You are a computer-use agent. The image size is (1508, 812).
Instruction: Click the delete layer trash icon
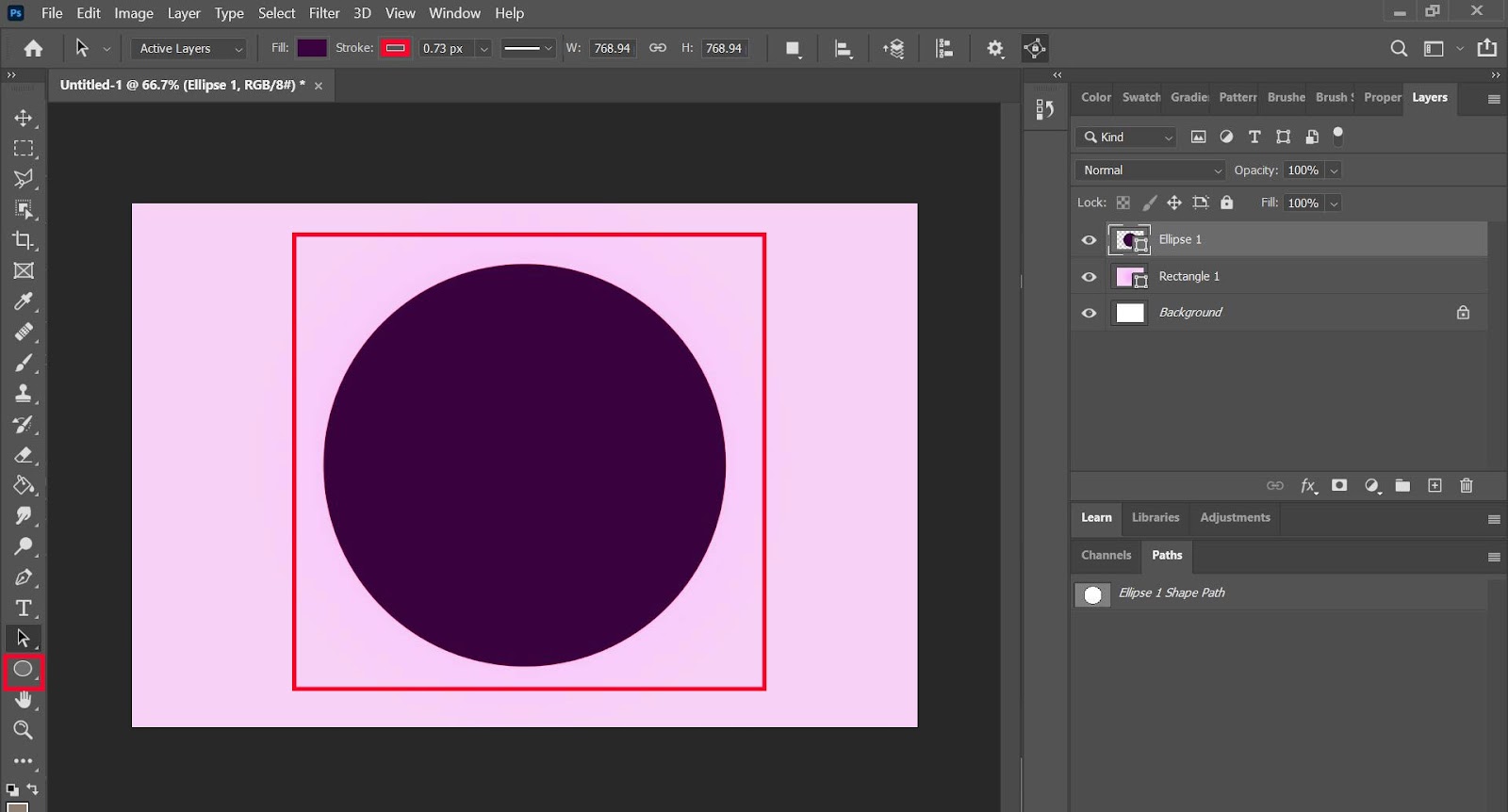tap(1466, 485)
